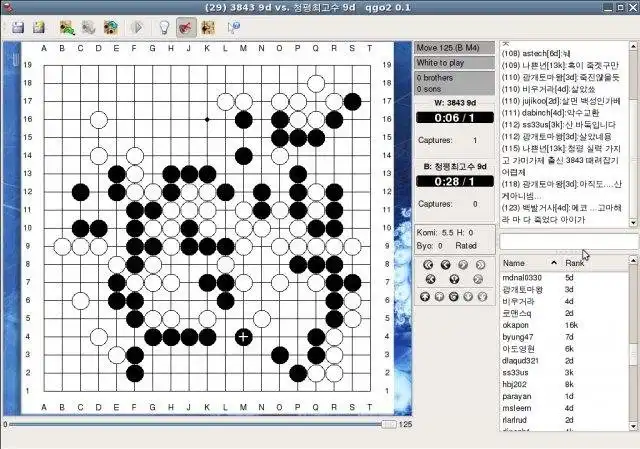Select 광개토마왕 3d row in observer list
Viewport: 640px width, 449px height.
[x=564, y=289]
